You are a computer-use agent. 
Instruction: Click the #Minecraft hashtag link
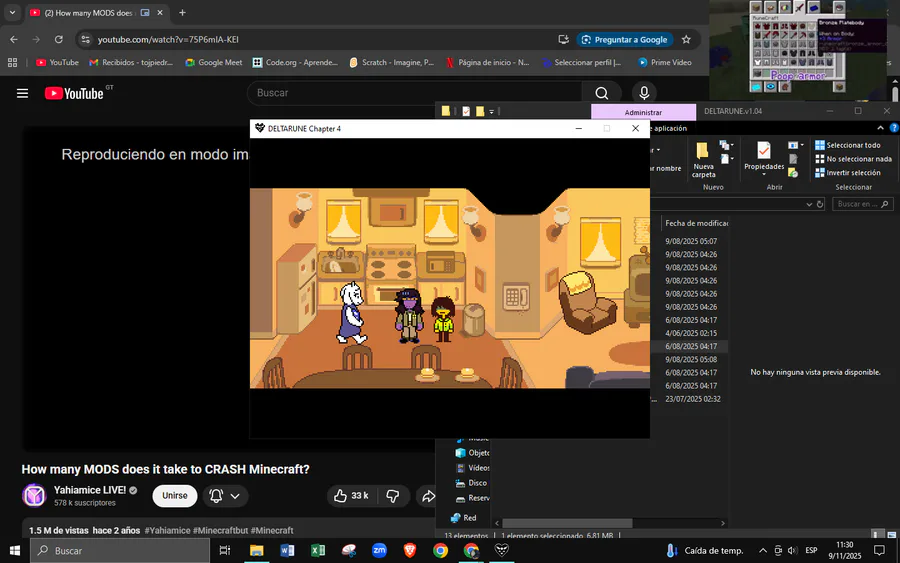coord(271,530)
